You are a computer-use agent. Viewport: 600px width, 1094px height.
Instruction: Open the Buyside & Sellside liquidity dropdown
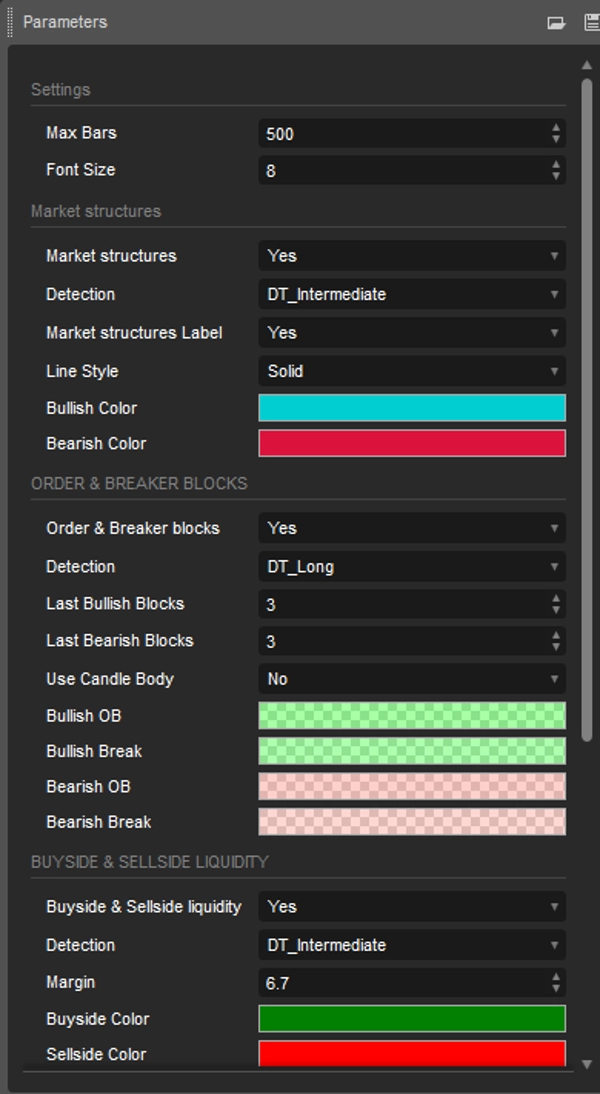pyautogui.click(x=411, y=907)
